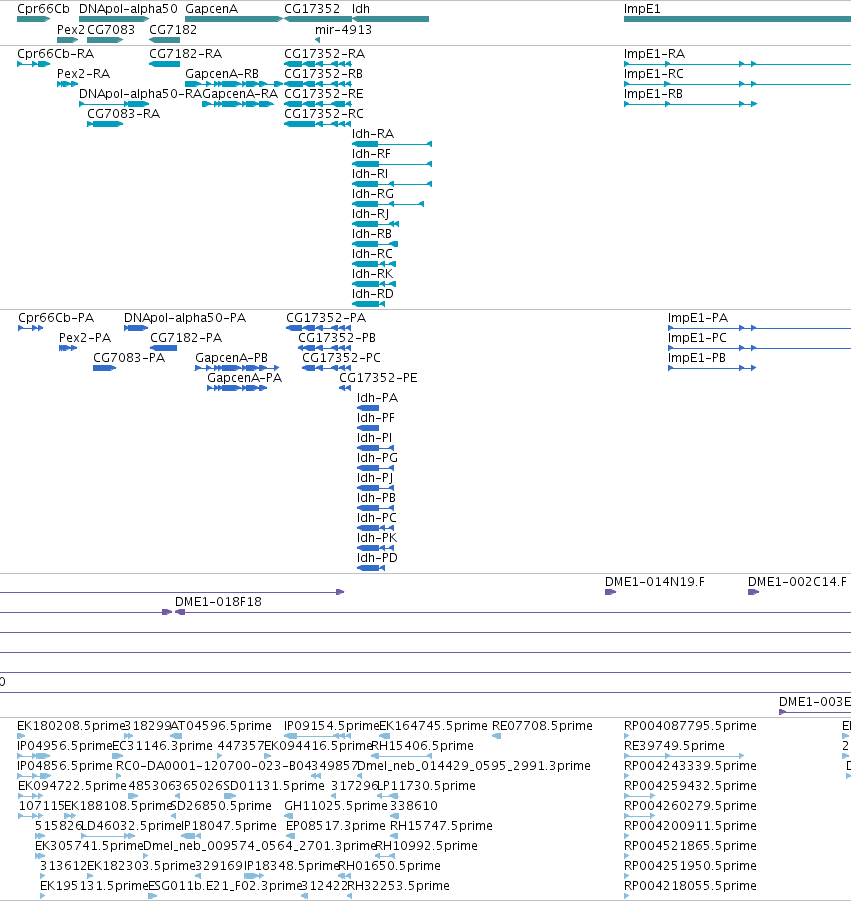
Task: Click the Idh-RD transcript label
Action: coord(373,294)
